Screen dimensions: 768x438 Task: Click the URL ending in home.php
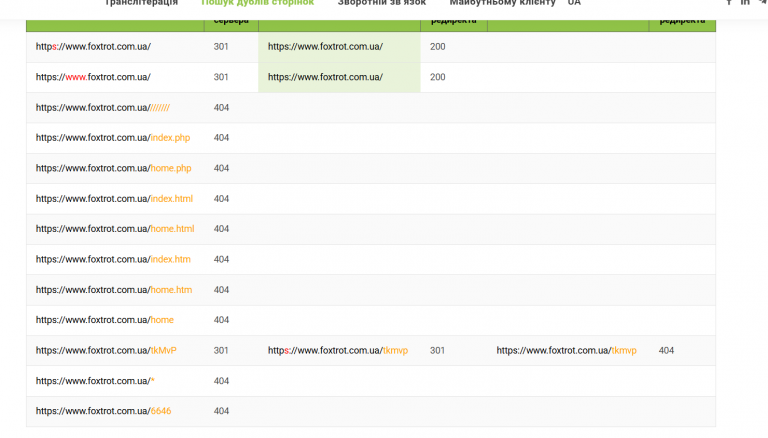pos(114,168)
